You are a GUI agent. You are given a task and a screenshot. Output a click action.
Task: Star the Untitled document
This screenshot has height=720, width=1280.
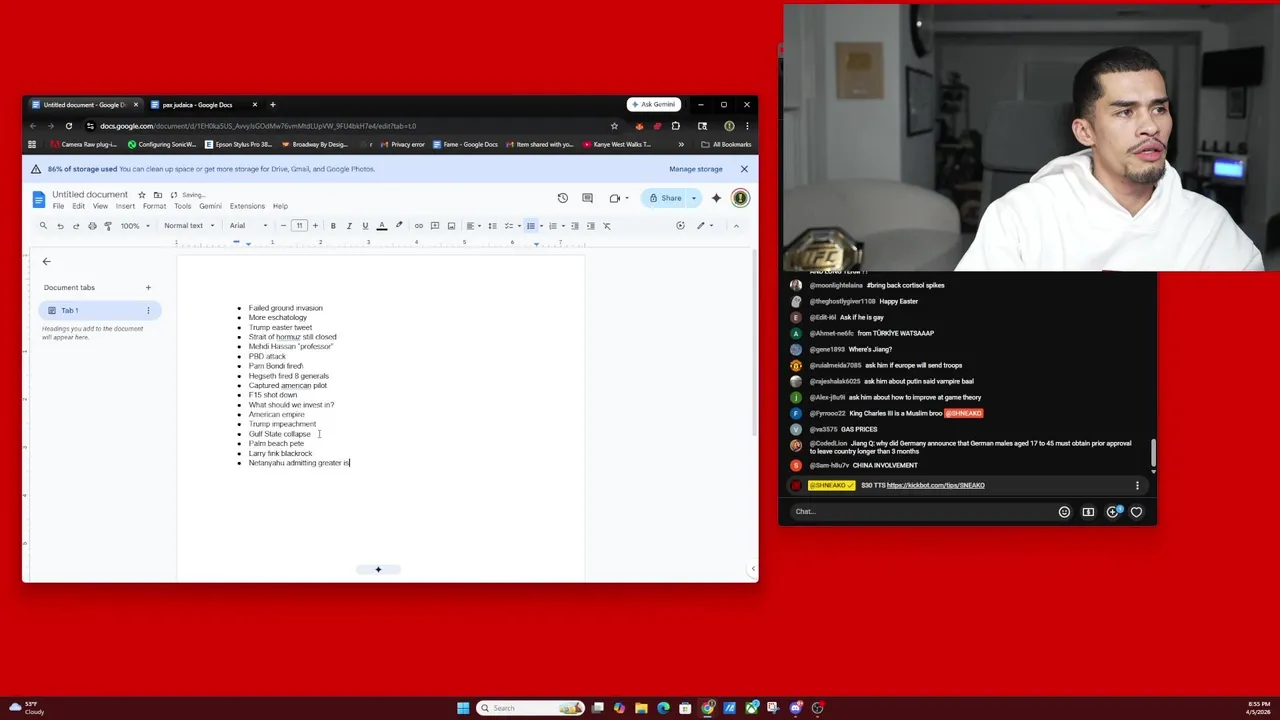pos(142,195)
